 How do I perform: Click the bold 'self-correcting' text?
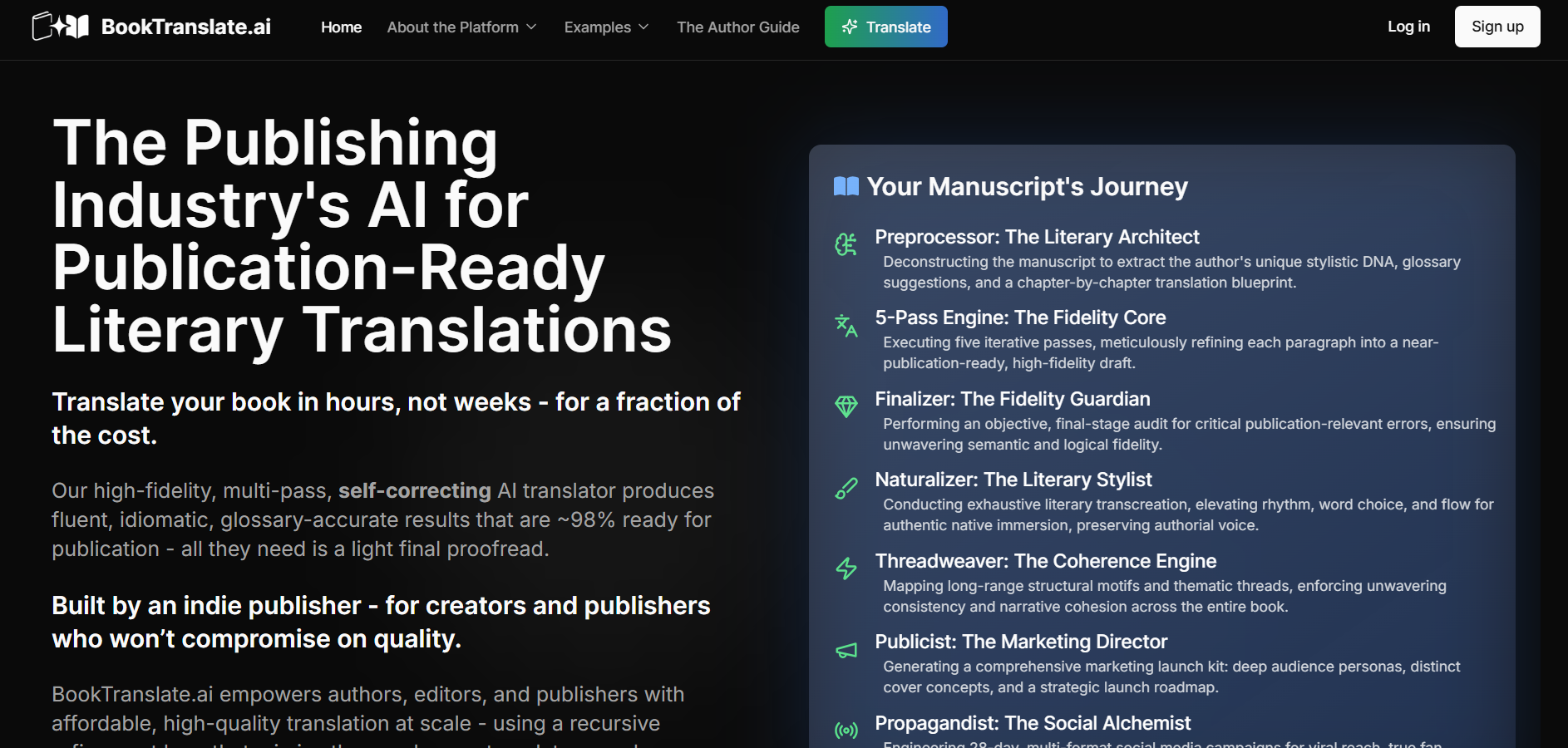pyautogui.click(x=414, y=490)
